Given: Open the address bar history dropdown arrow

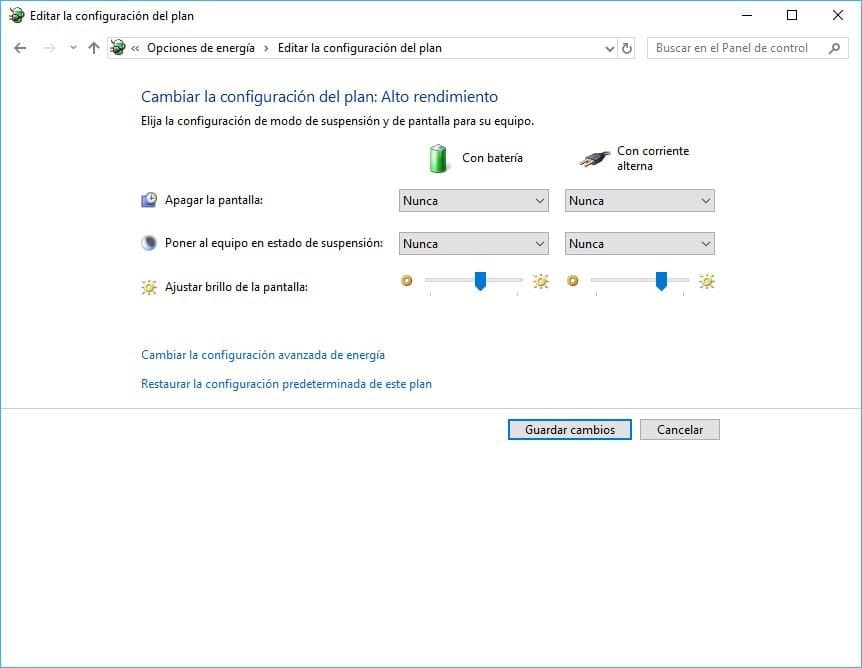Looking at the screenshot, I should pos(608,47).
